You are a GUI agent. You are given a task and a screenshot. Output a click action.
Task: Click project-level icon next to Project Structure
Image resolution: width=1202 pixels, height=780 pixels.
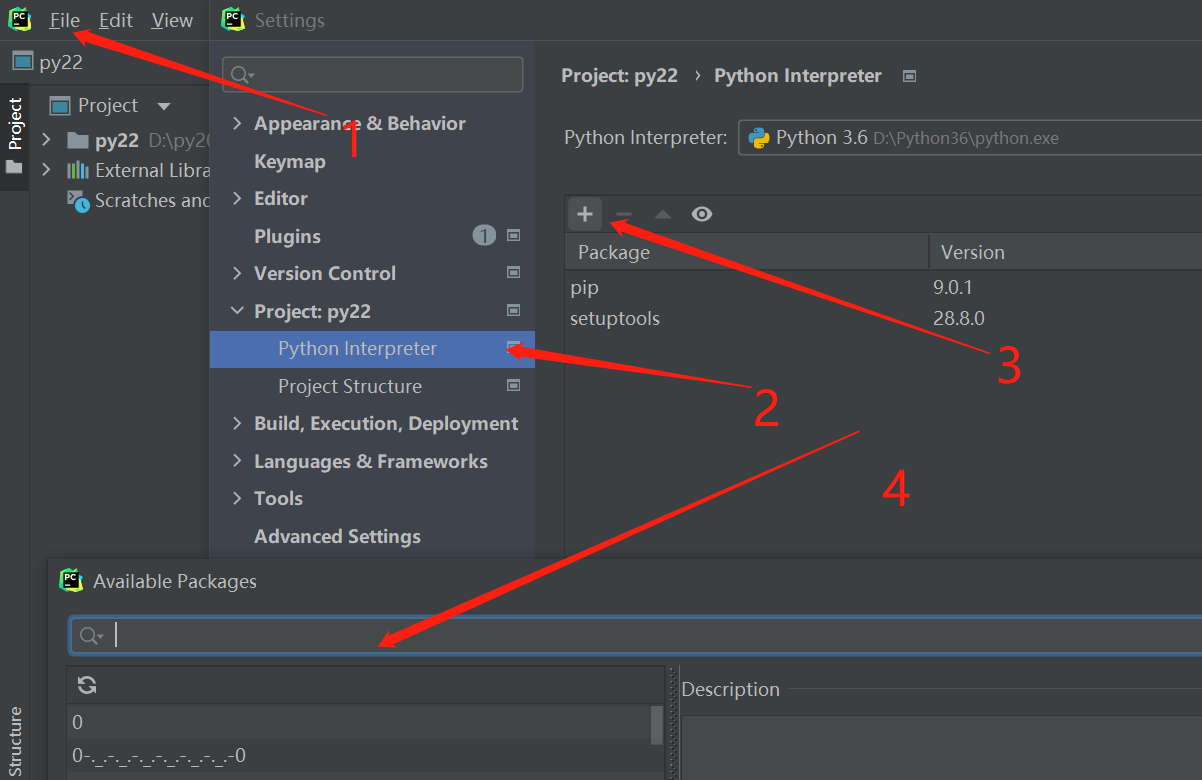514,385
